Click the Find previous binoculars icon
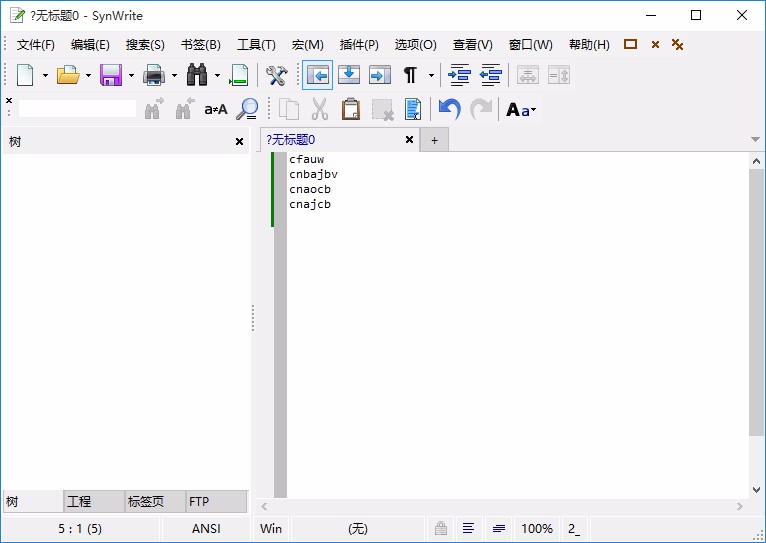Screen dimensions: 766x543 tap(185, 109)
